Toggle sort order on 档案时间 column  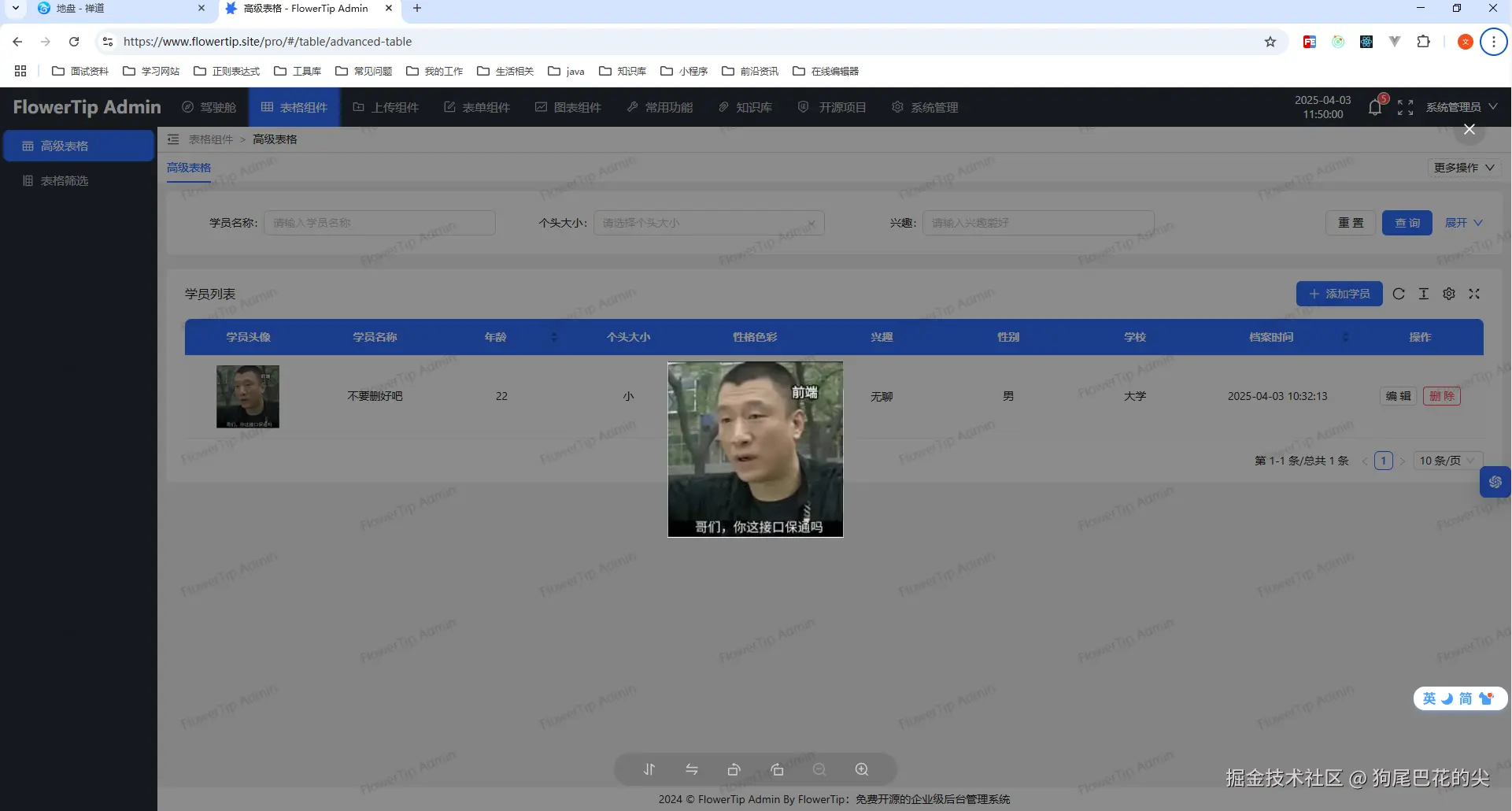click(x=1345, y=337)
